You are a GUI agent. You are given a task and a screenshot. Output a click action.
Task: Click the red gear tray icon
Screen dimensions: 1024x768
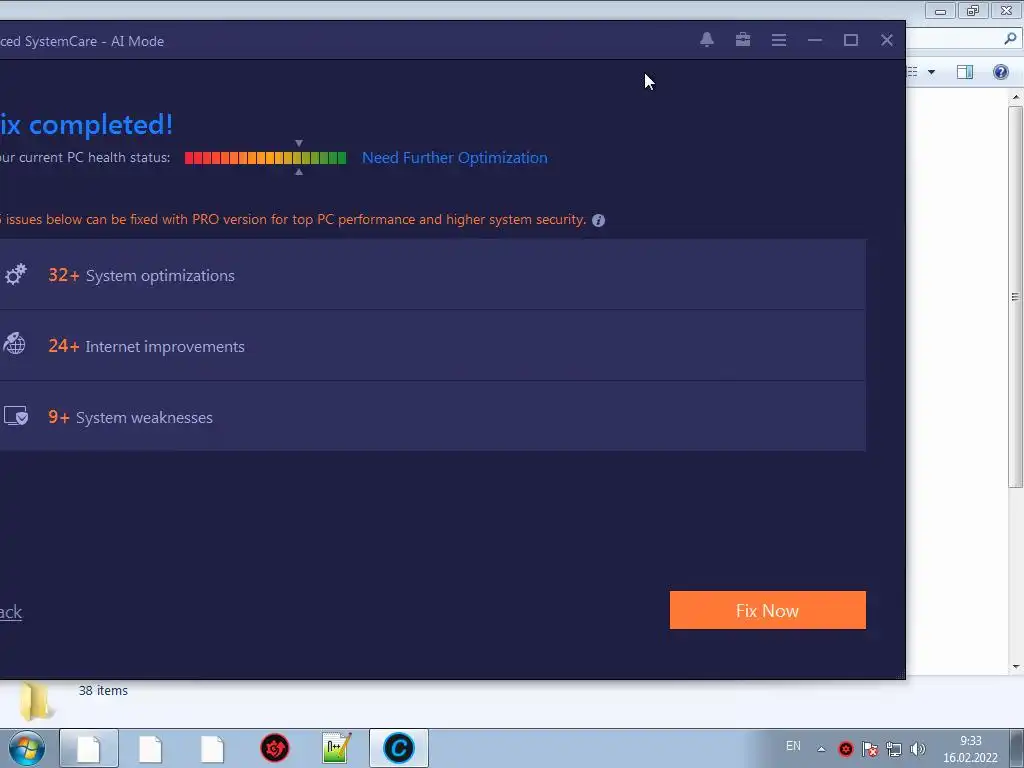[846, 749]
